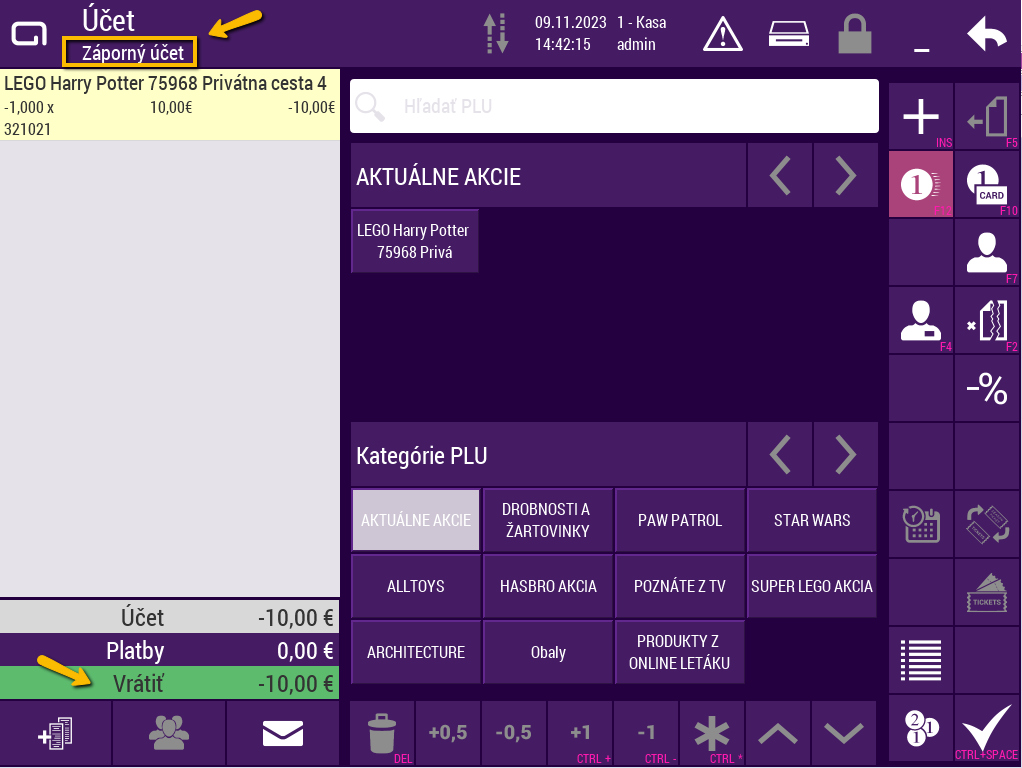Select the PAW PATROL category

click(680, 520)
